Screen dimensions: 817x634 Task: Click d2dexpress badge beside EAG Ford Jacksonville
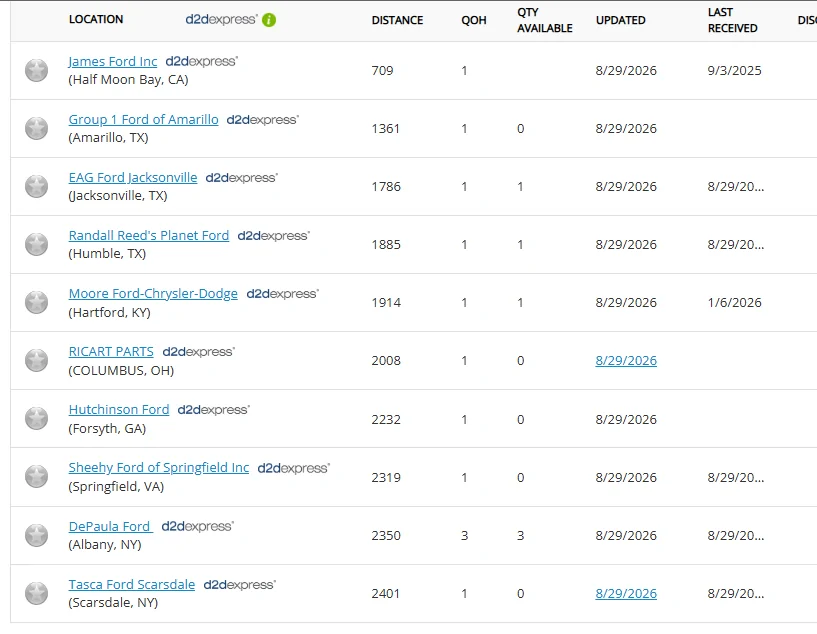[x=242, y=178]
